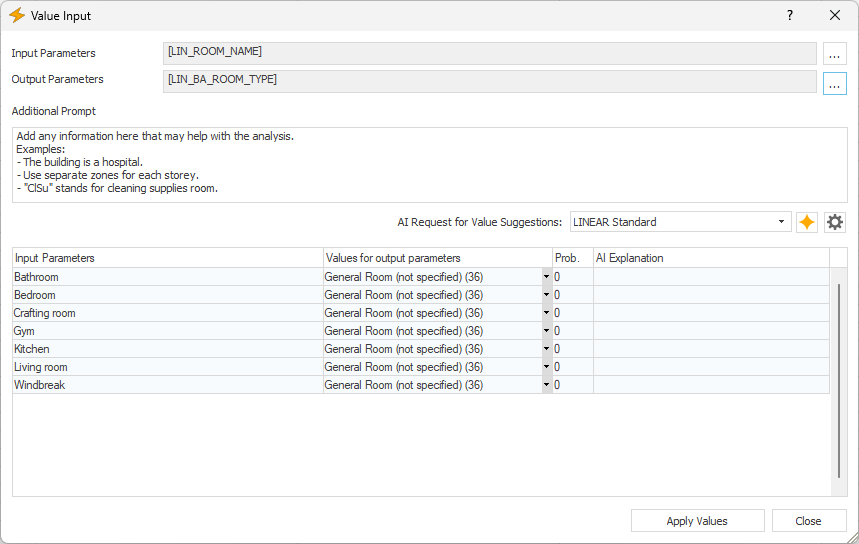Screen dimensions: 859x544
Task: Open LINEAR Standard AI request dropdown
Action: pos(680,222)
